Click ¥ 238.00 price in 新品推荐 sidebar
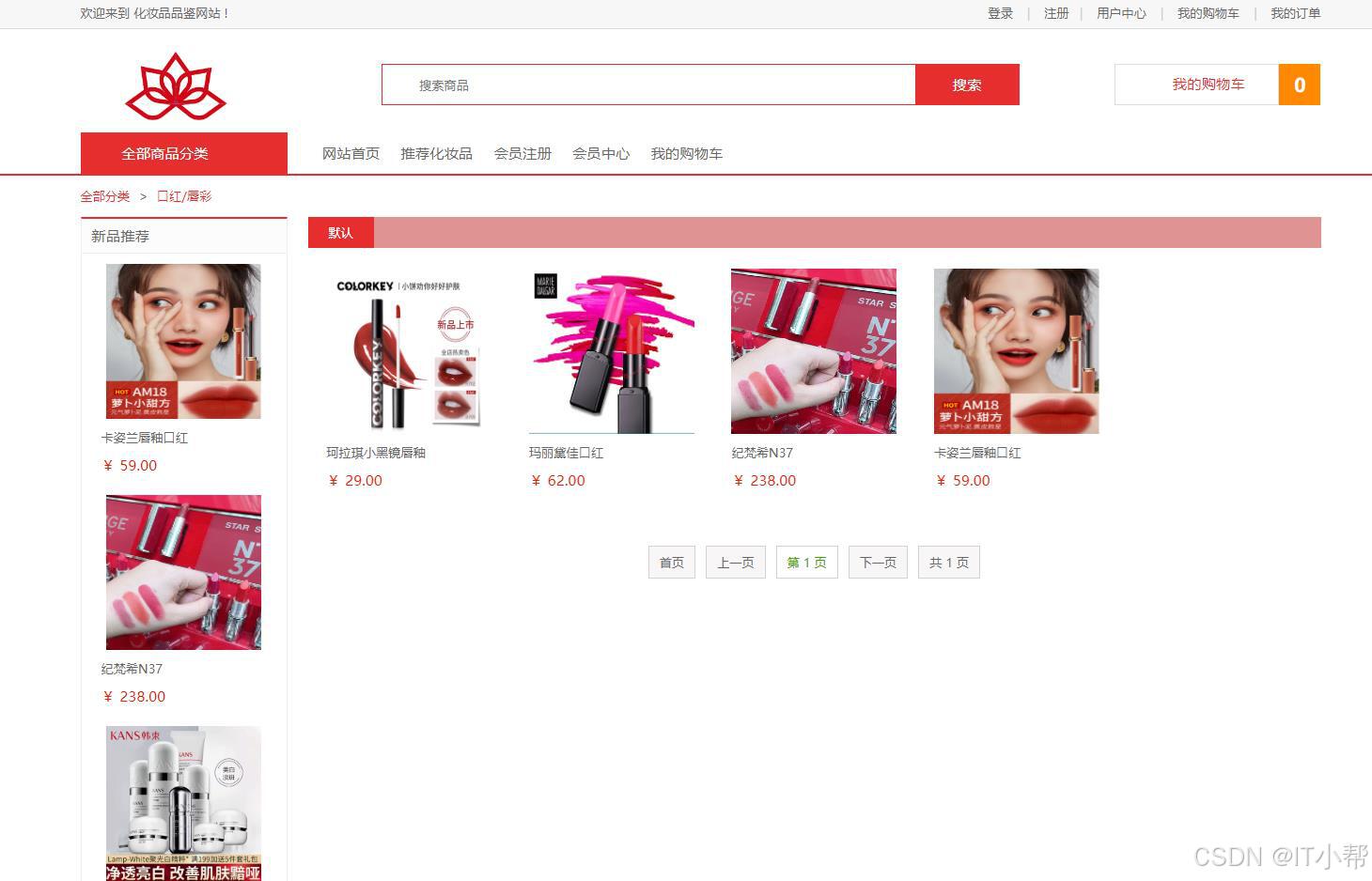This screenshot has height=881, width=1372. tap(134, 696)
